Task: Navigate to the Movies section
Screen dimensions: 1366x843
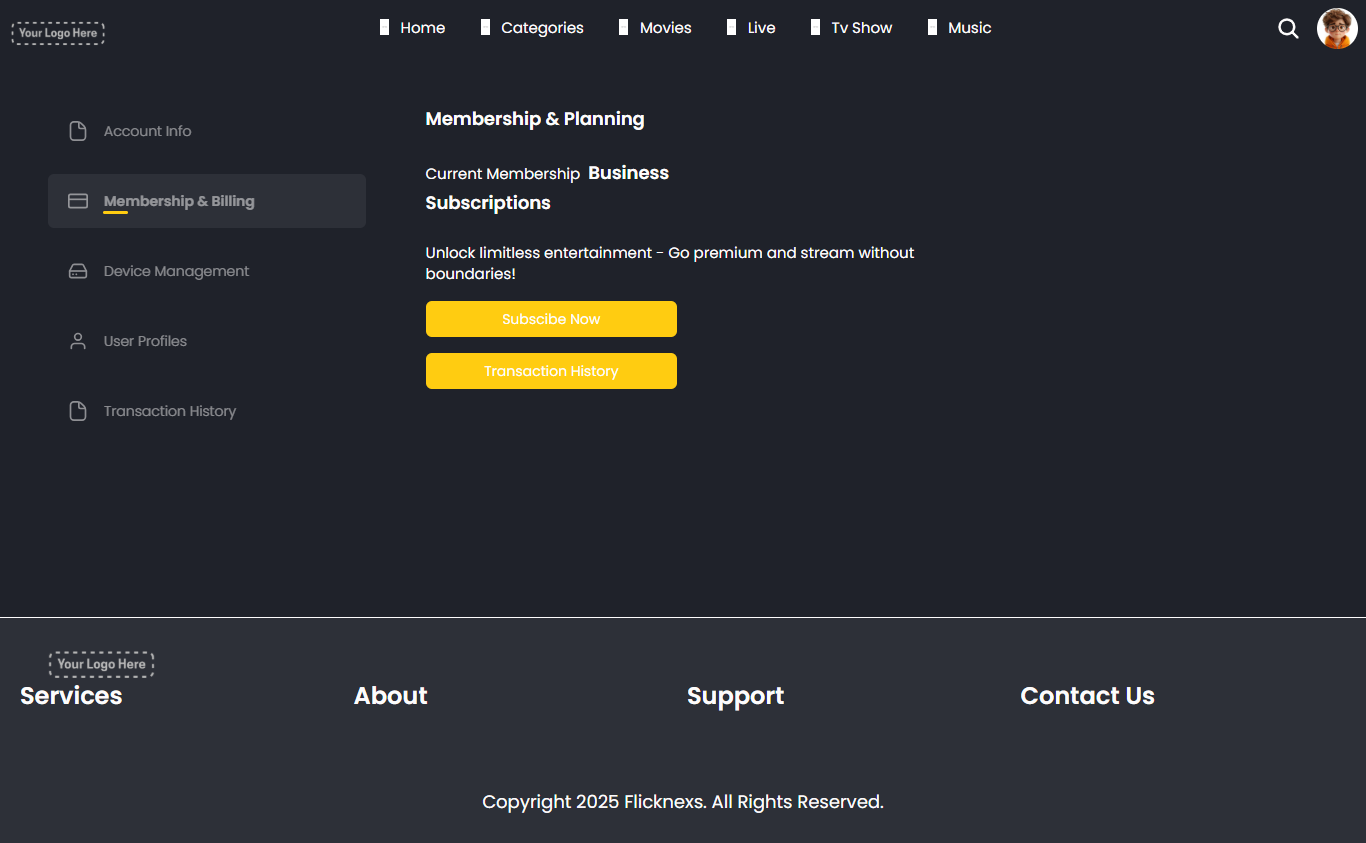Action: tap(665, 28)
